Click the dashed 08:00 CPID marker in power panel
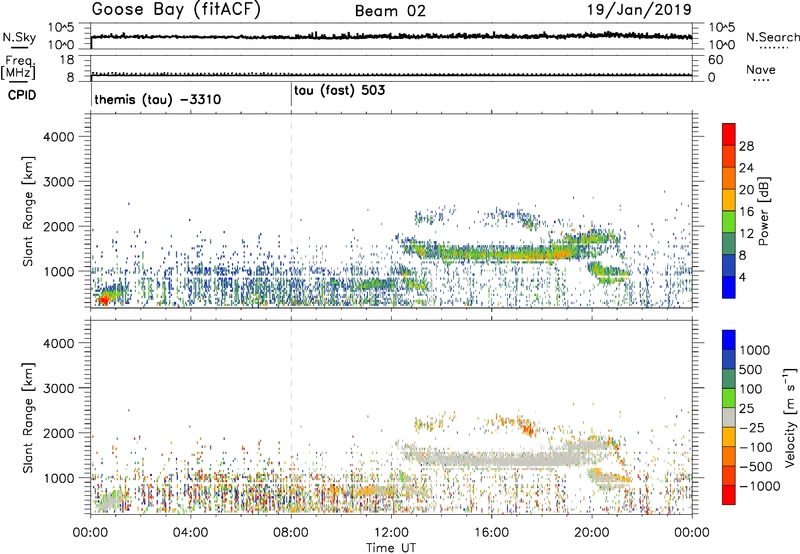 tap(291, 211)
